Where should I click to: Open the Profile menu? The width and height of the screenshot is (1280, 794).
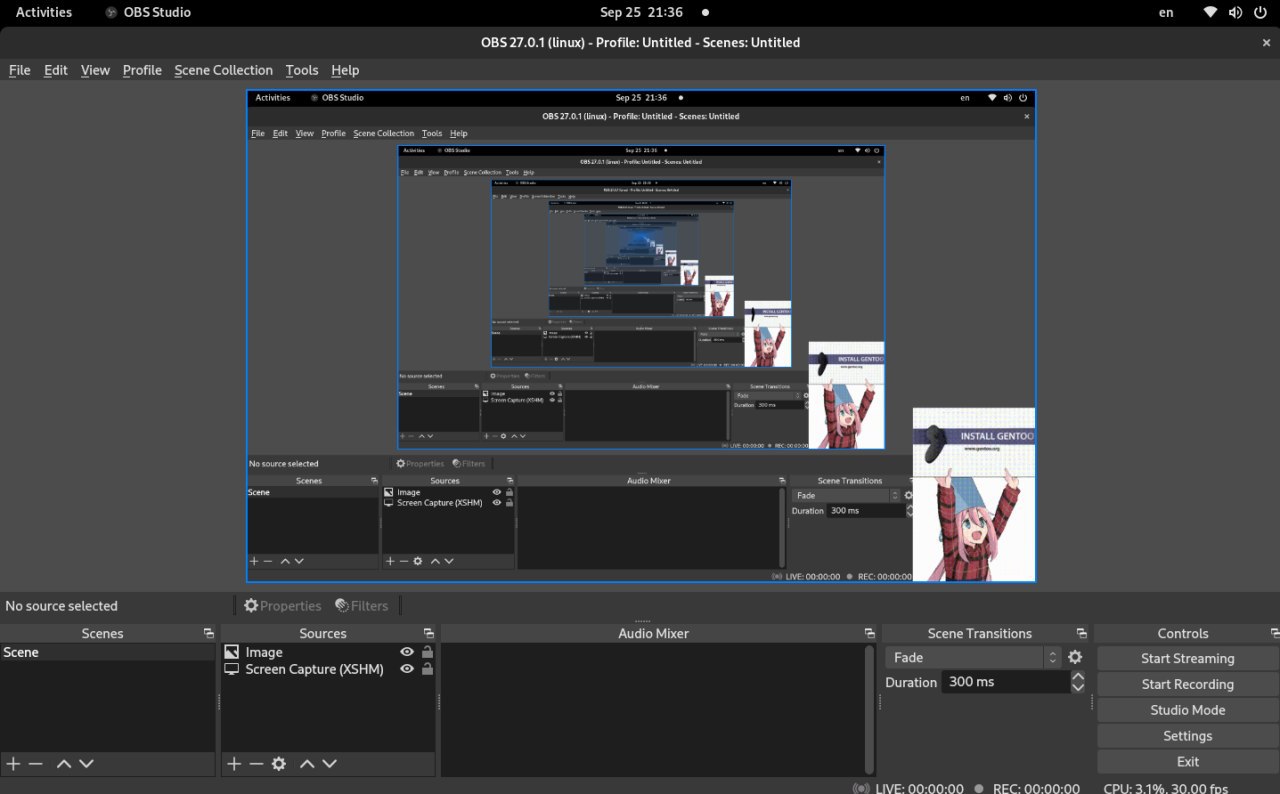142,70
